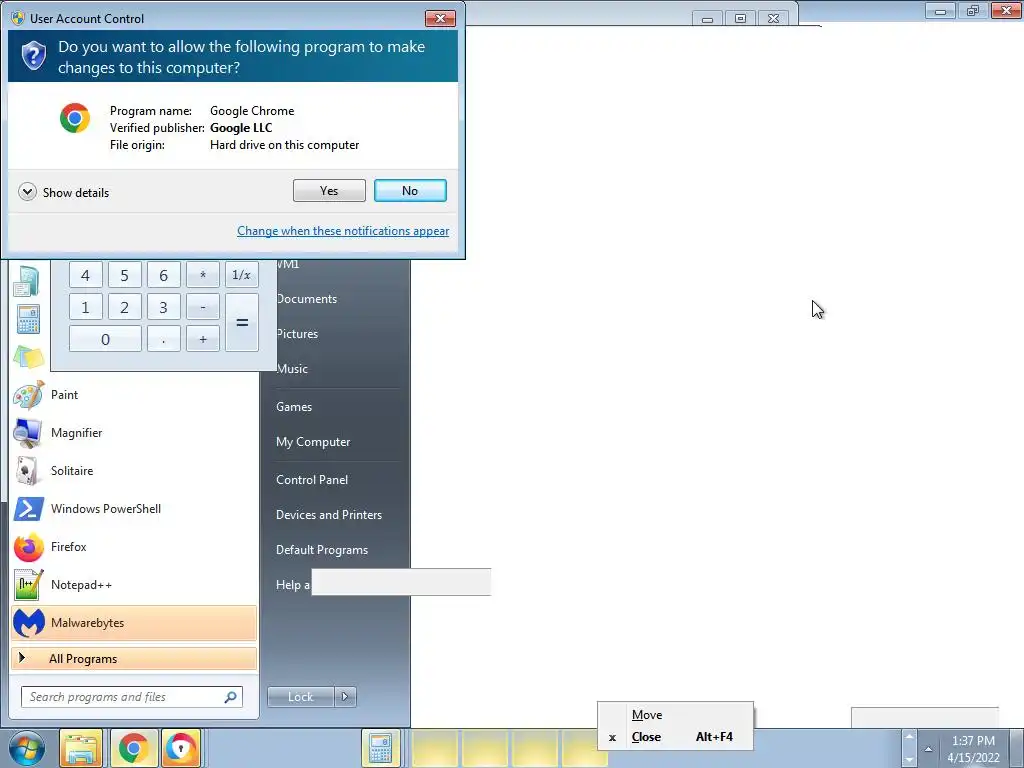Open Pictures from the Start menu
The height and width of the screenshot is (768, 1024).
tap(297, 334)
